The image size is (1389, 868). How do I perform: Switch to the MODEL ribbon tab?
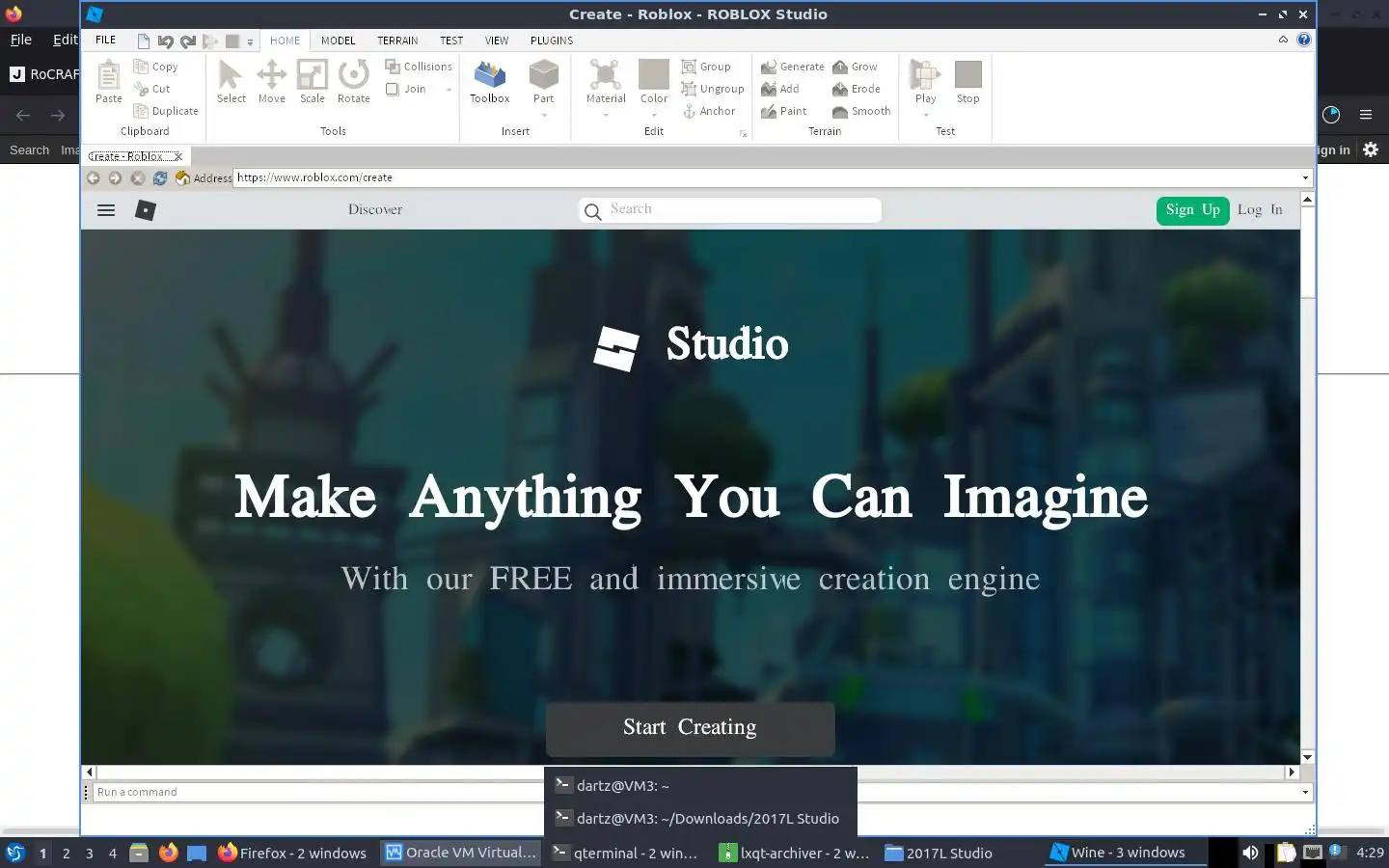click(338, 41)
